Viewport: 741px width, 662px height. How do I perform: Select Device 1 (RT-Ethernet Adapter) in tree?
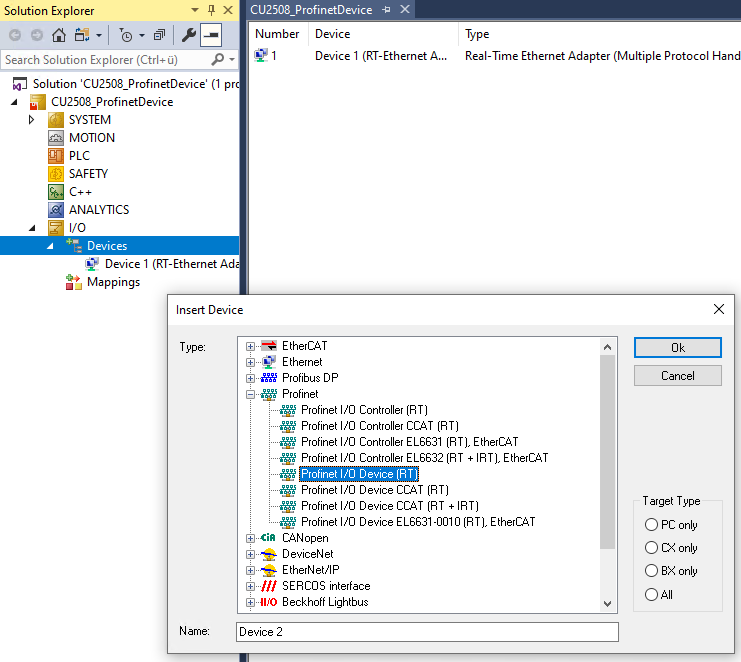(172, 264)
